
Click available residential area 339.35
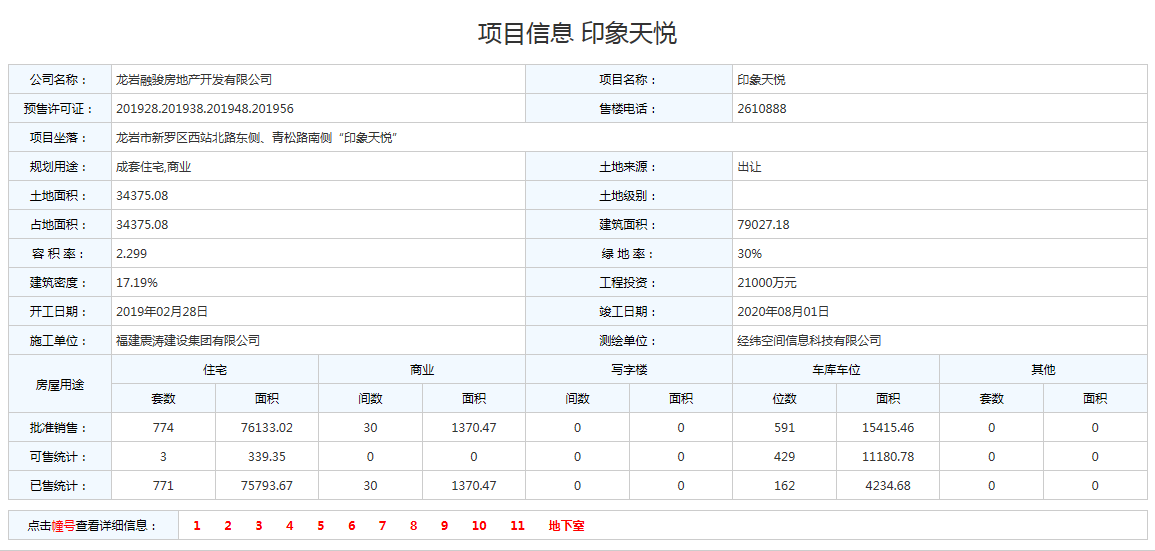(267, 457)
